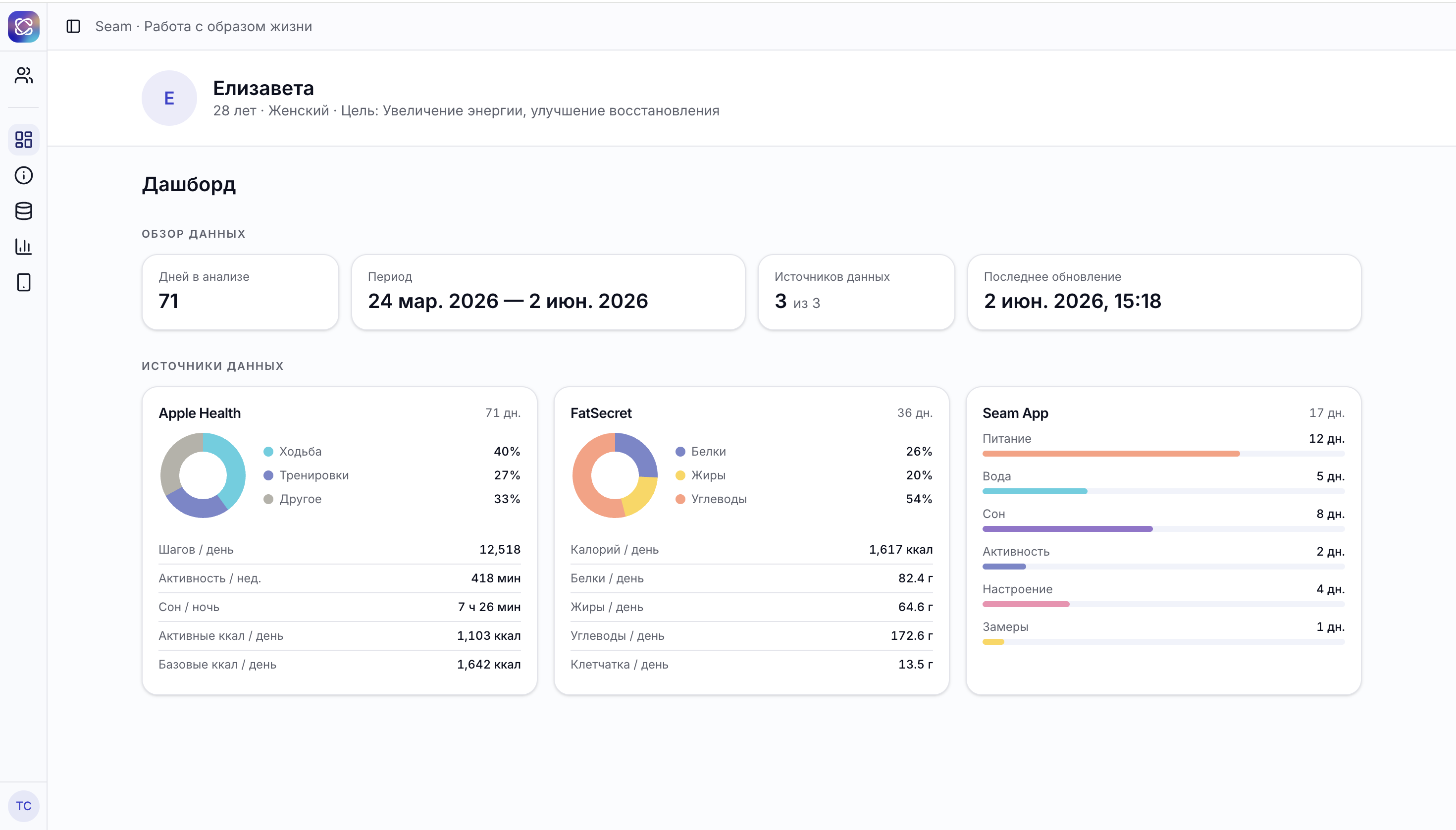Click last update '2 июн. 2026, 15:18'

1072,301
